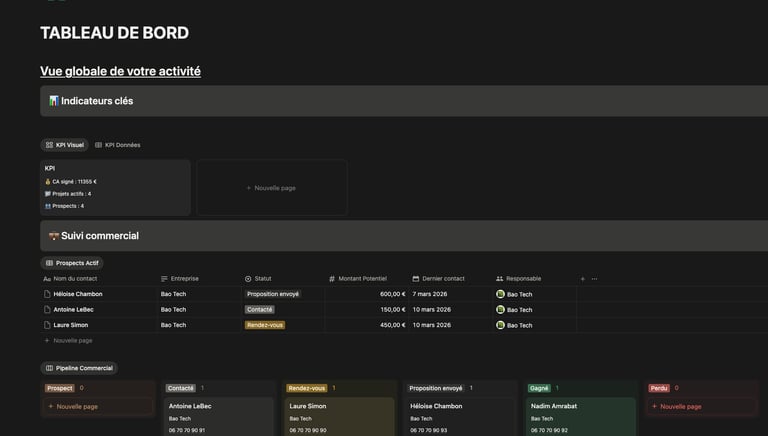The width and height of the screenshot is (768, 436).
Task: Click the Vue globale de votre activité heading
Action: 120,71
